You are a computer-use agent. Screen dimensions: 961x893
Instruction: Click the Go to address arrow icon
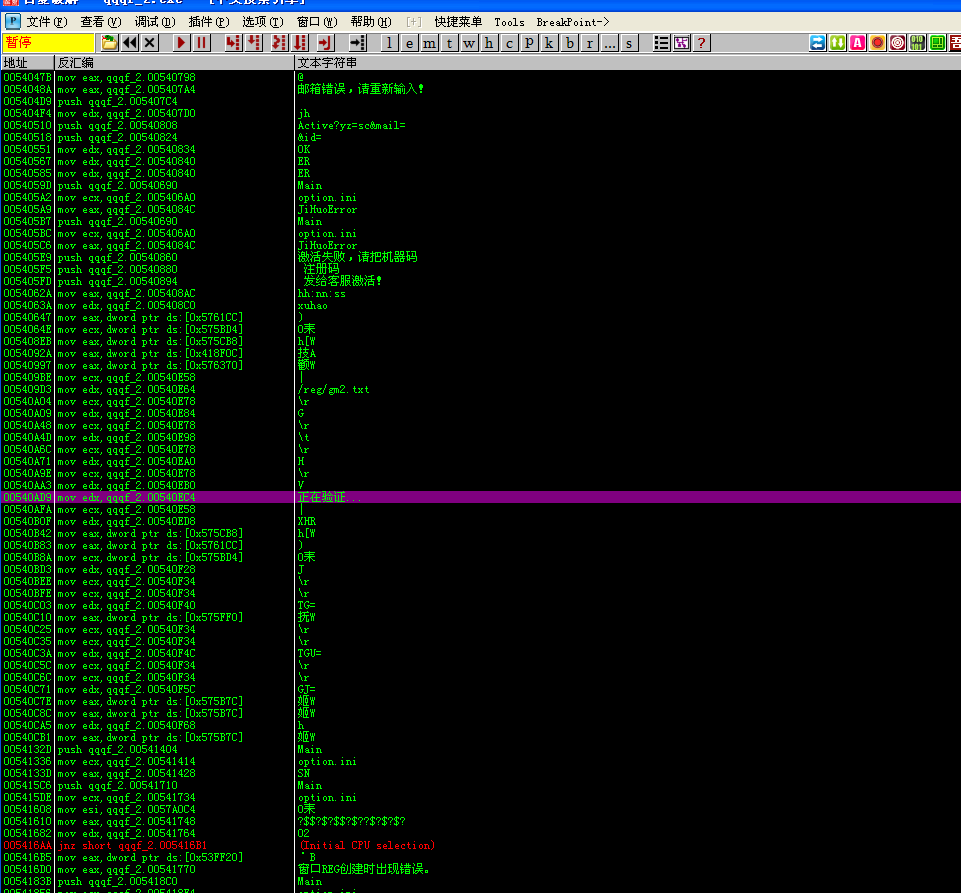click(x=357, y=43)
